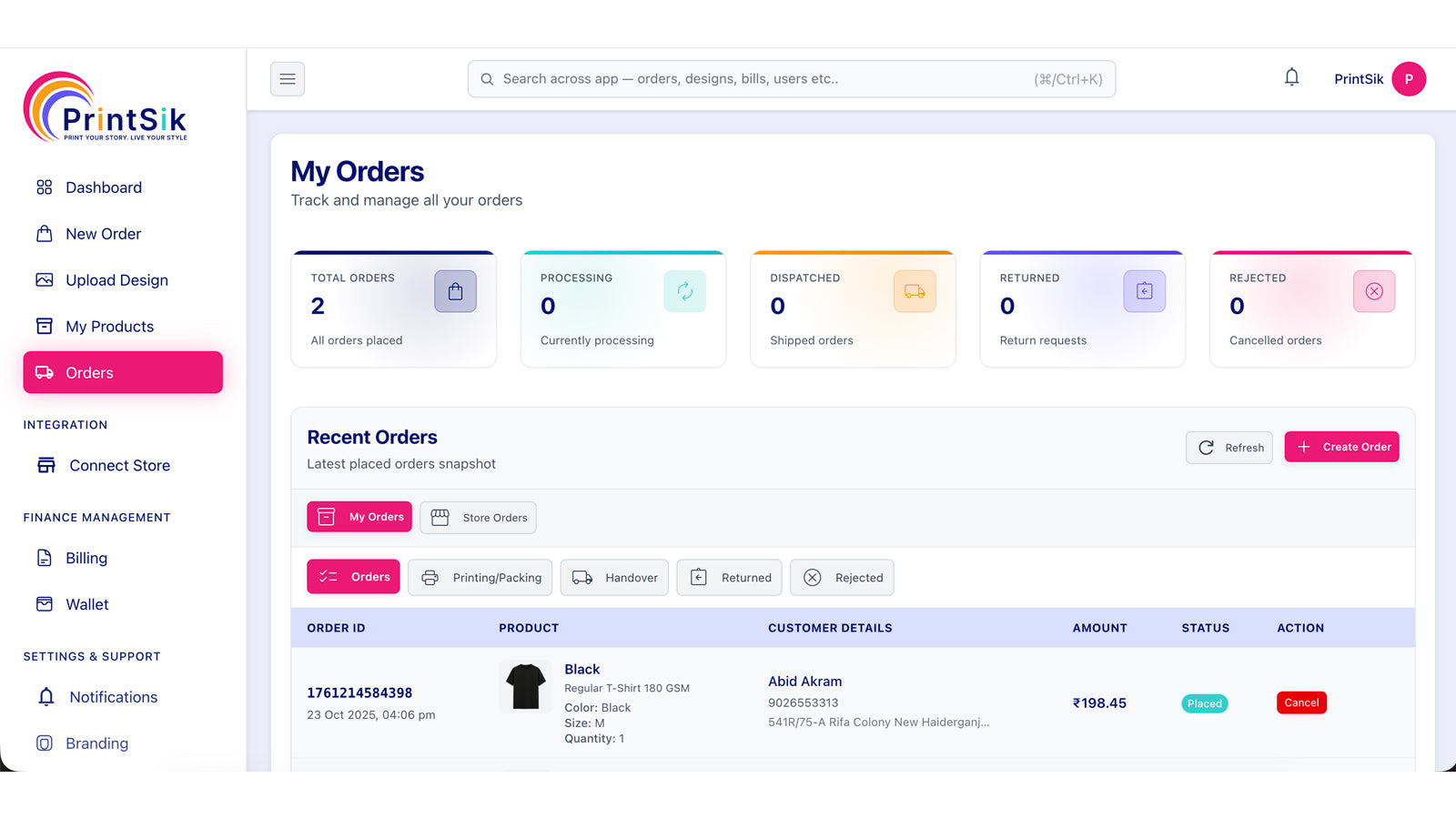Open My Products in the sidebar

coord(109,326)
